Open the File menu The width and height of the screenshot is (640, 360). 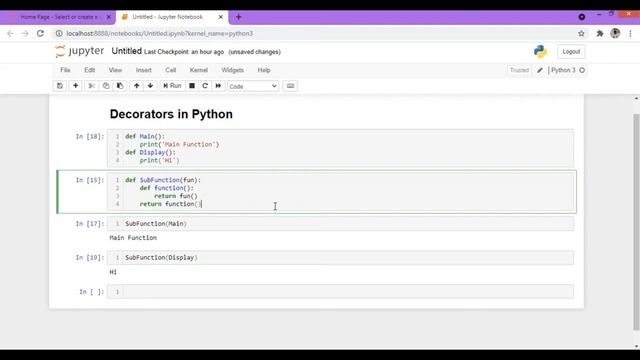[x=65, y=70]
